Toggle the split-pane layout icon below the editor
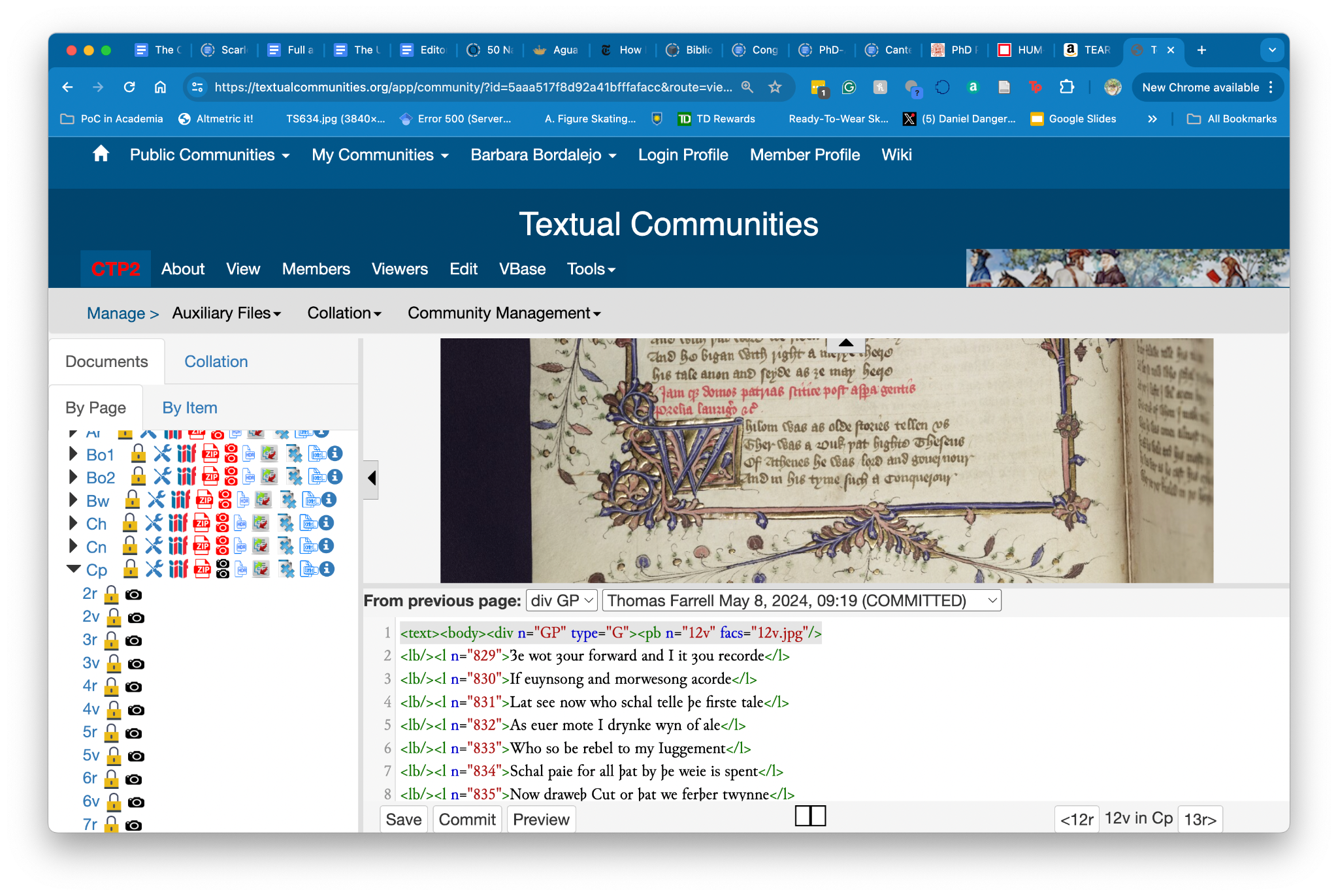This screenshot has height=896, width=1338. tap(810, 816)
